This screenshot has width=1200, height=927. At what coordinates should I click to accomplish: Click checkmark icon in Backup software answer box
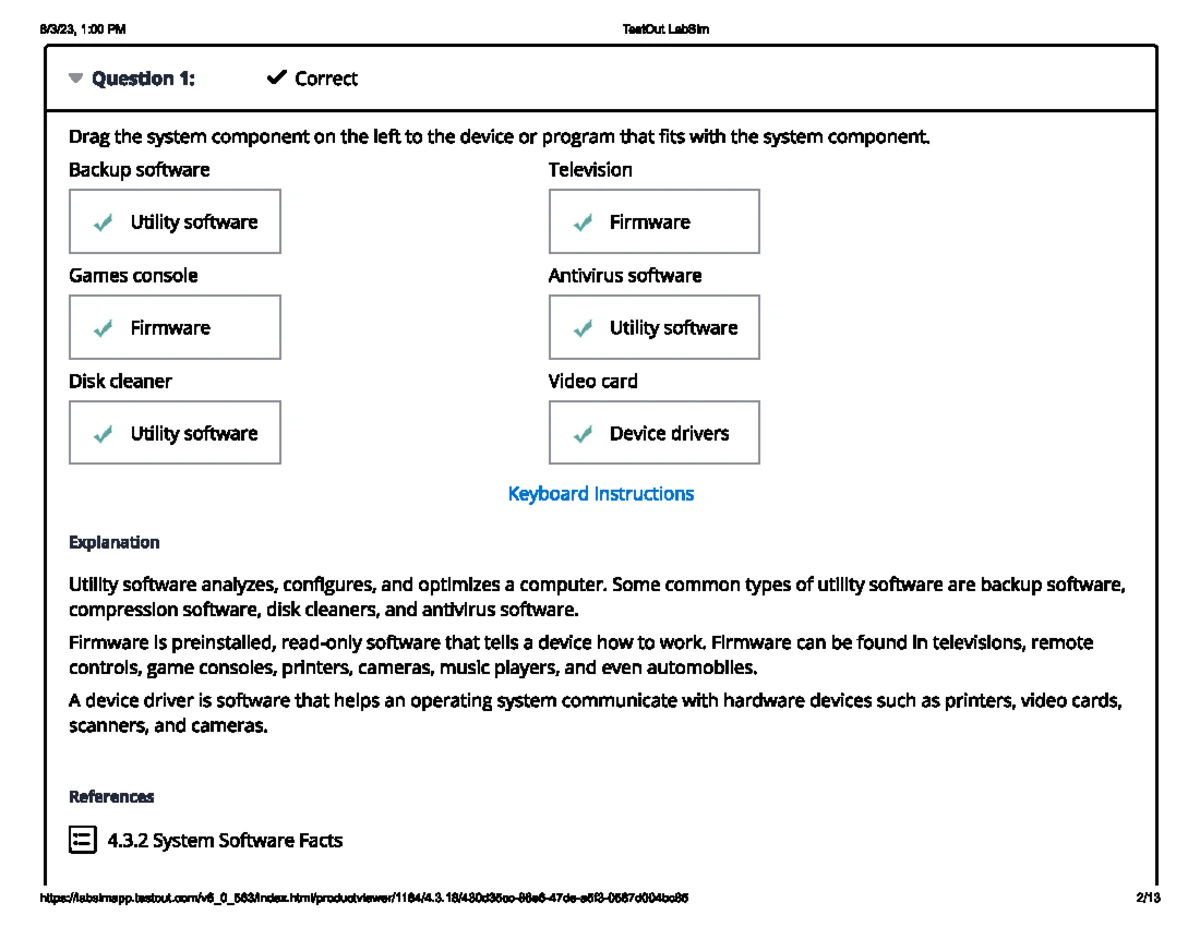click(102, 222)
